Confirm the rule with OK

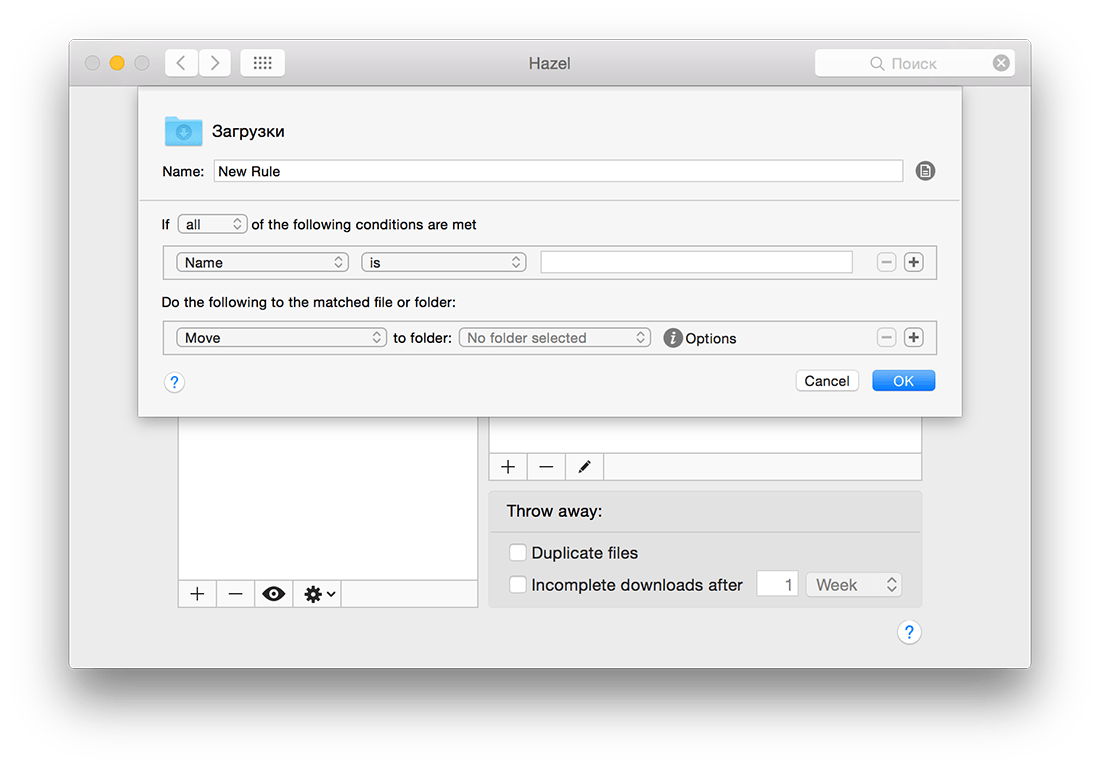[x=904, y=381]
